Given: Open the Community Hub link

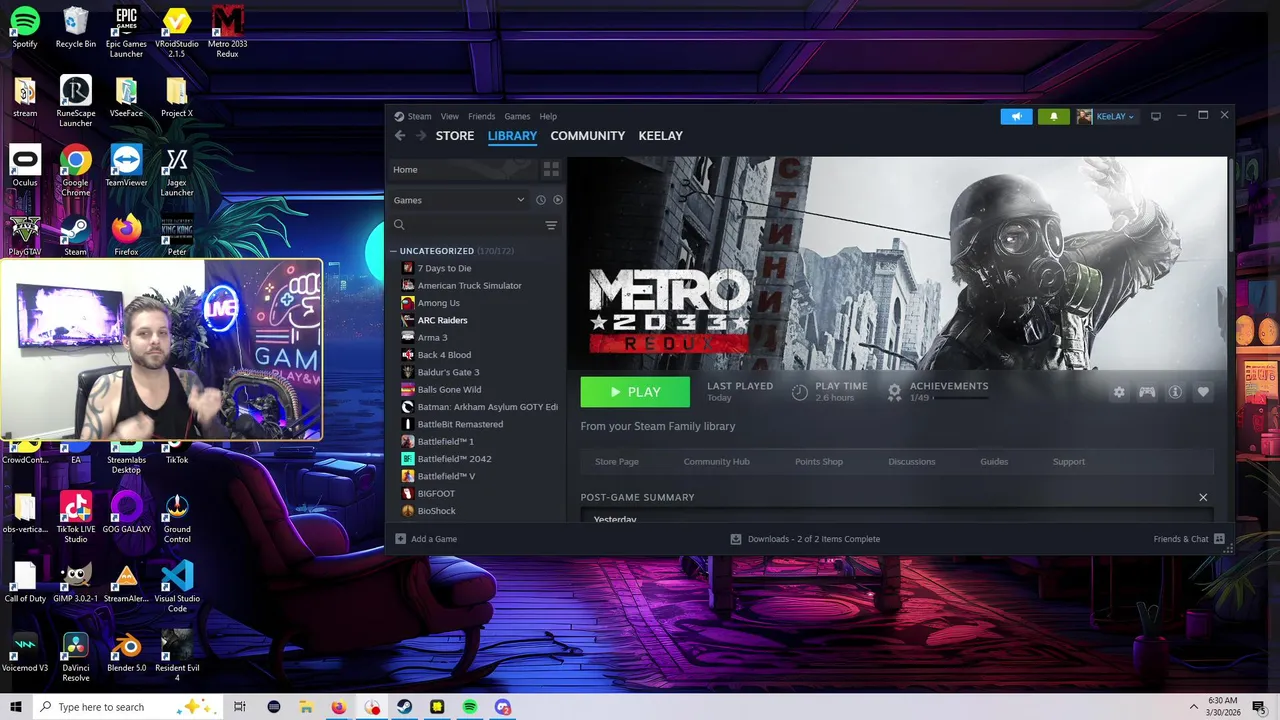Looking at the screenshot, I should click(x=716, y=462).
